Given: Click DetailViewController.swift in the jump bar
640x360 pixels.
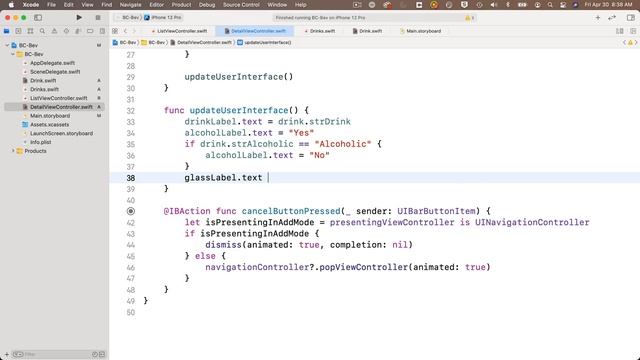Looking at the screenshot, I should tap(201, 42).
